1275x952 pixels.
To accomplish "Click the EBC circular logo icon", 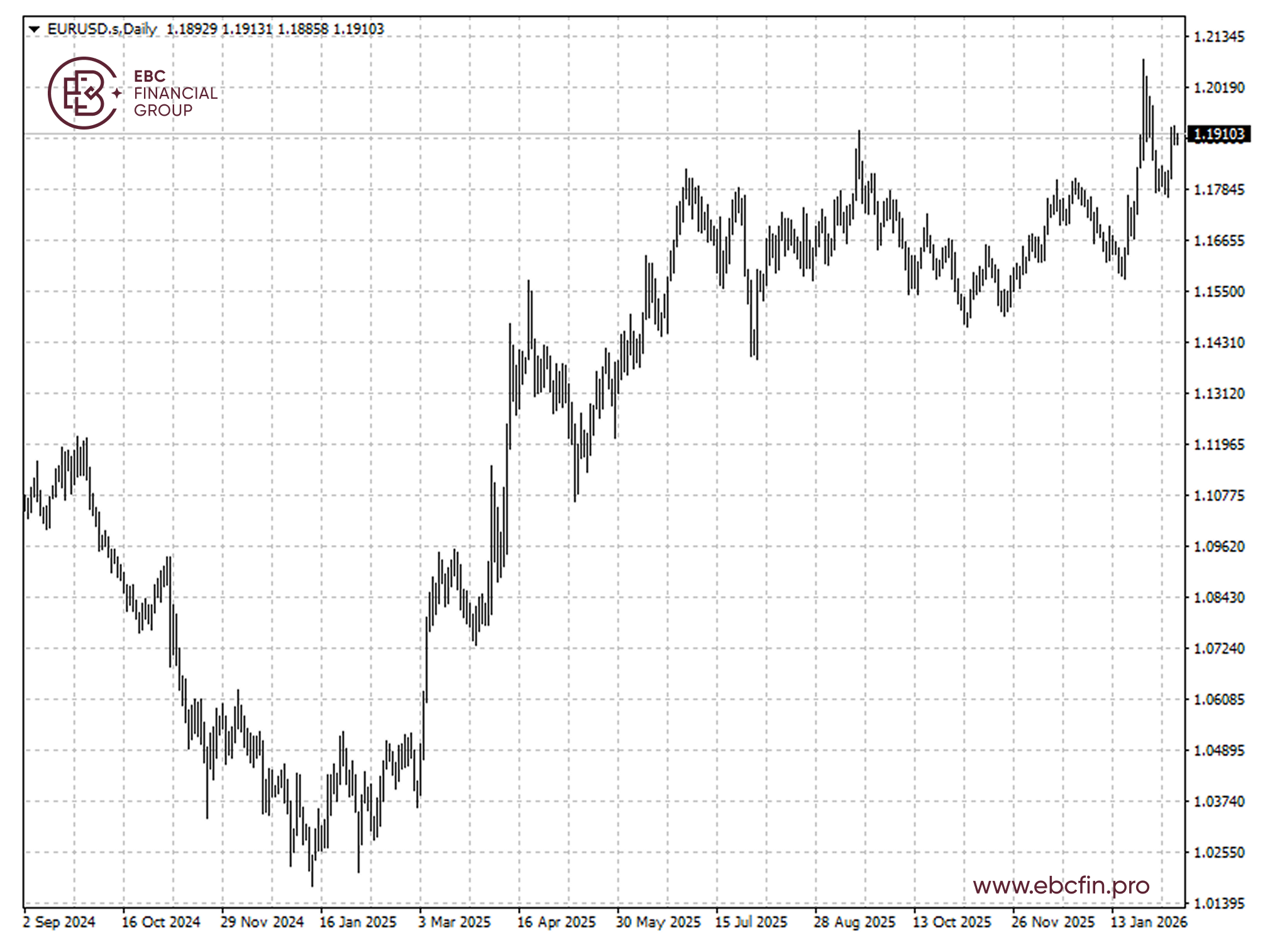I will (x=82, y=93).
